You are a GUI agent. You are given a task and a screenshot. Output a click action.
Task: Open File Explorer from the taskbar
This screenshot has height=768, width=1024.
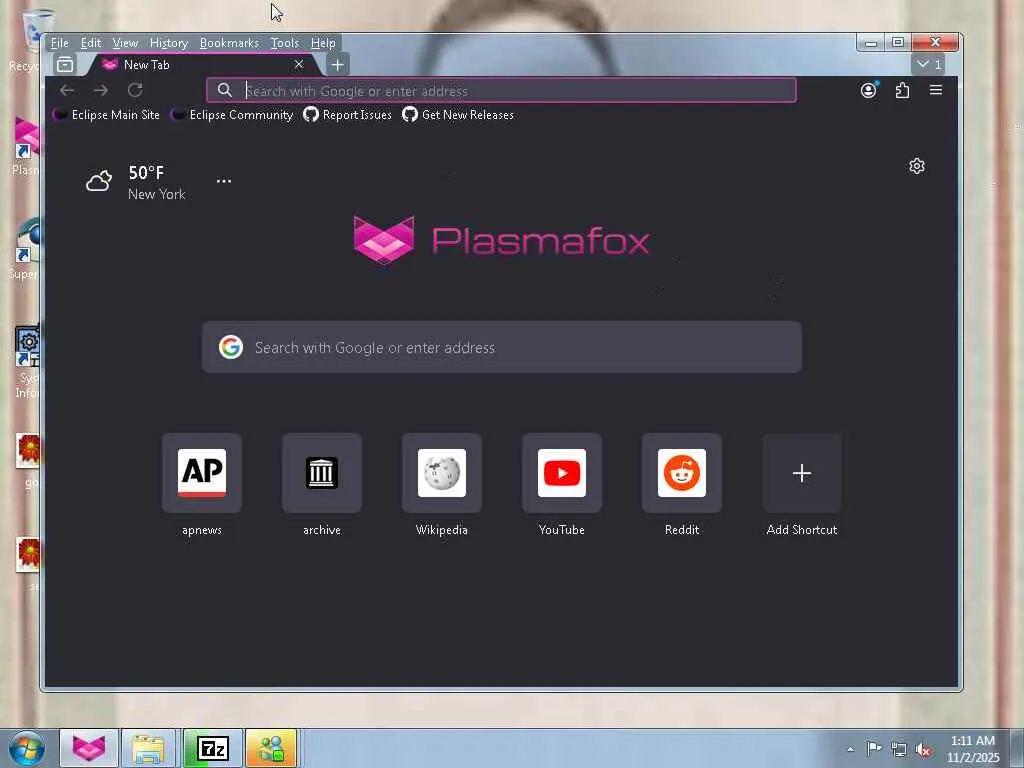point(148,748)
